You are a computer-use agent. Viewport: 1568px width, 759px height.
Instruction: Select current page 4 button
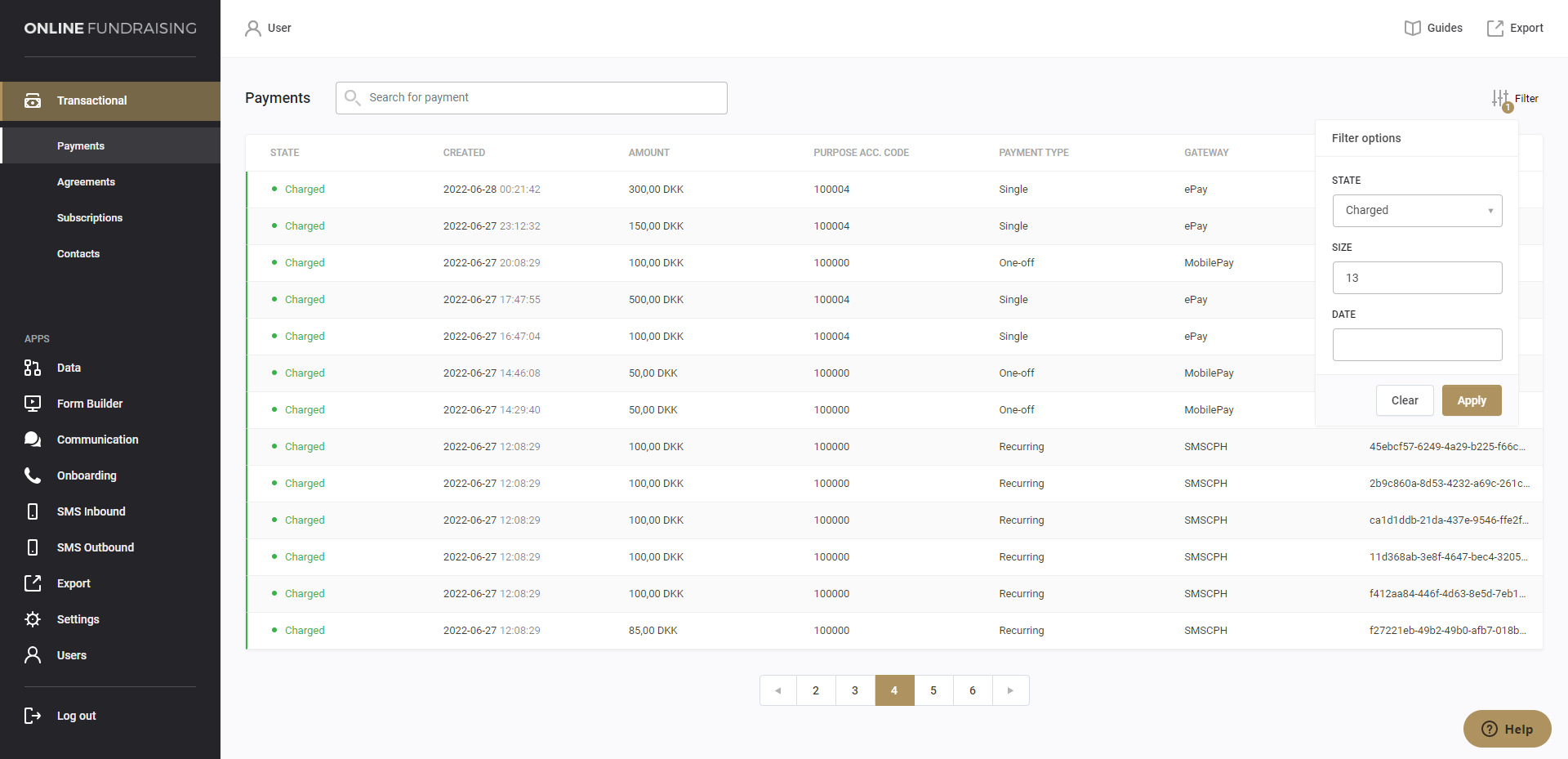click(x=894, y=690)
